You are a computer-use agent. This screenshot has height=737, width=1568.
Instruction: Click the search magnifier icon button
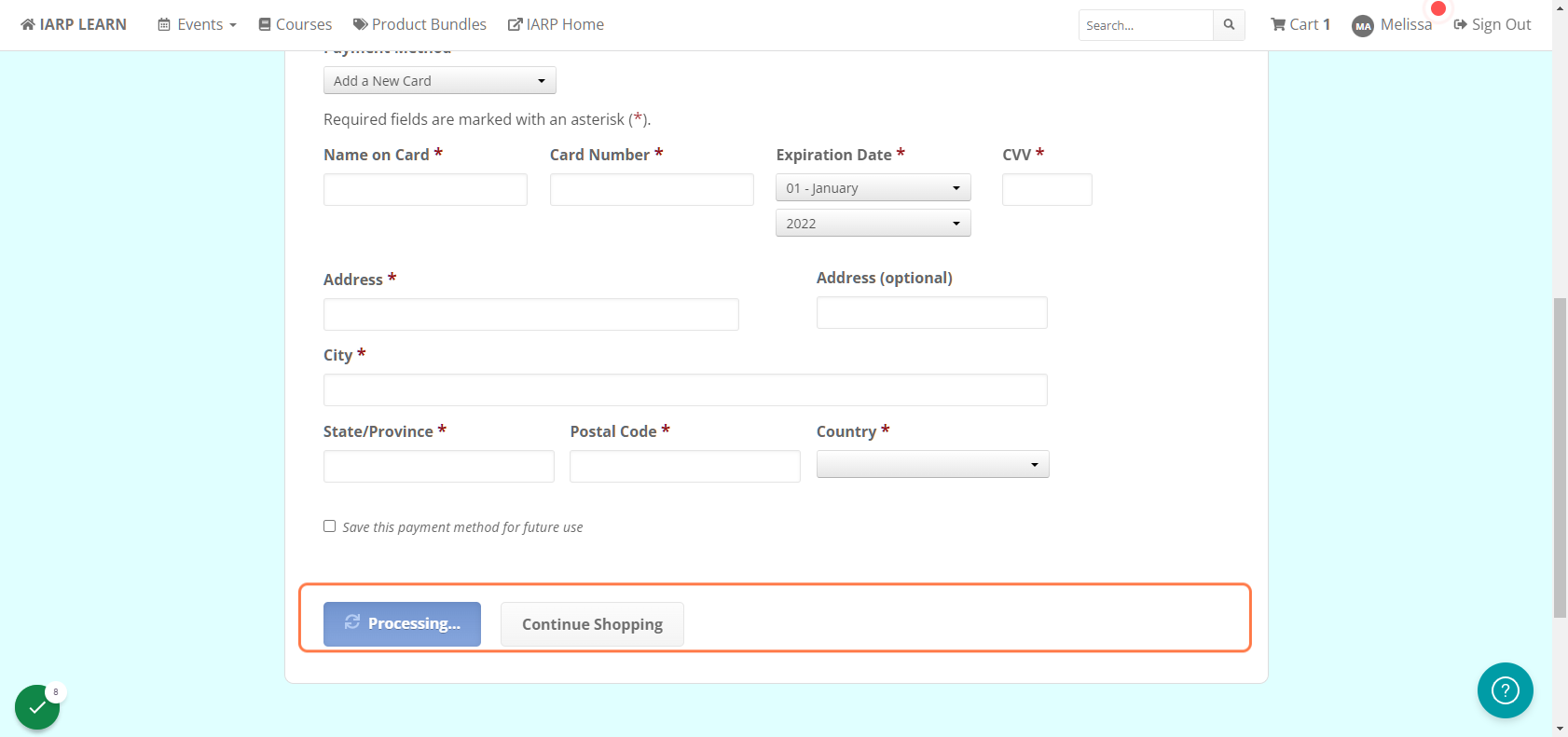1229,25
